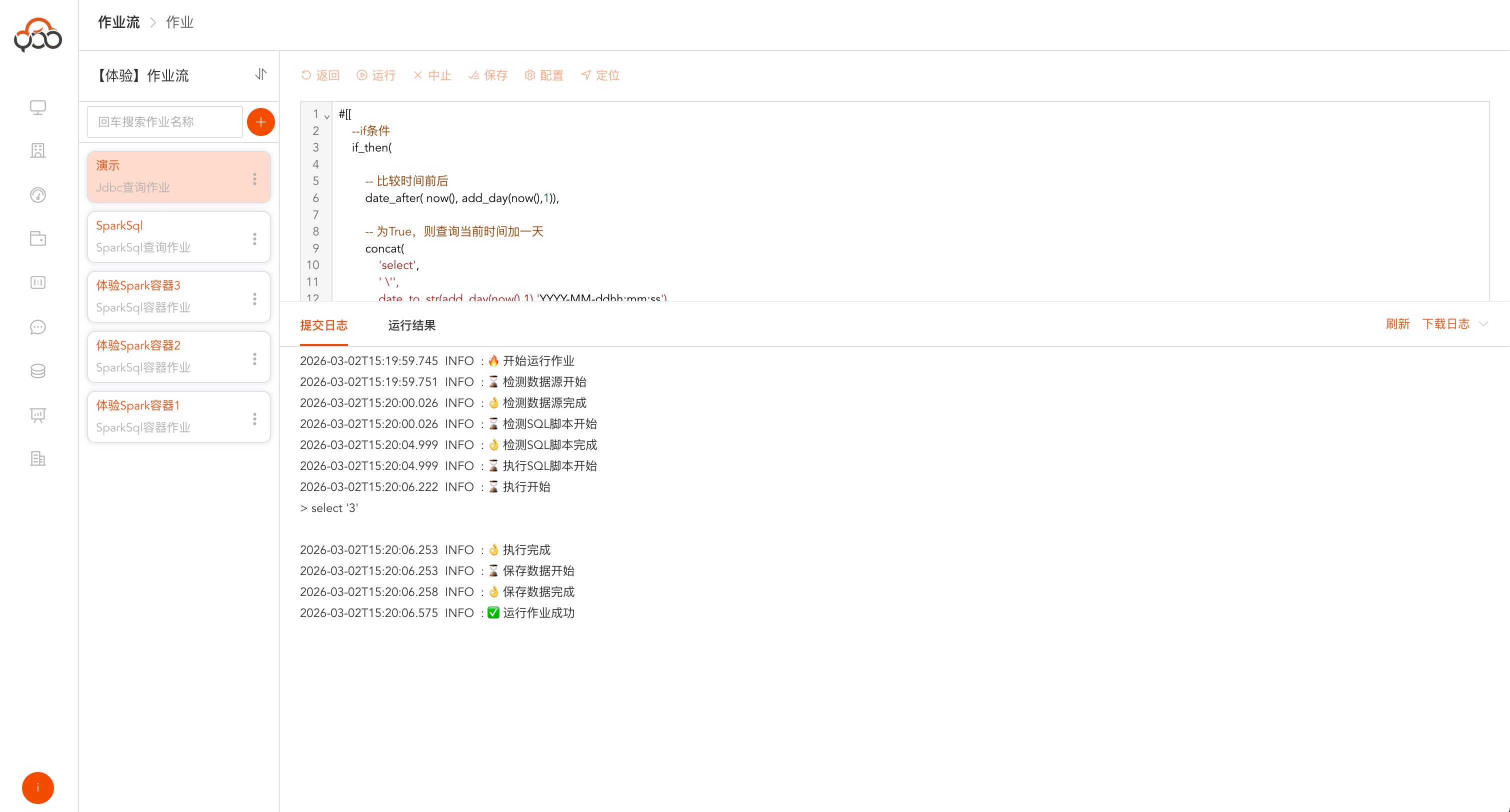The image size is (1510, 812).
Task: Click the monitor icon in left sidebar
Action: point(38,108)
